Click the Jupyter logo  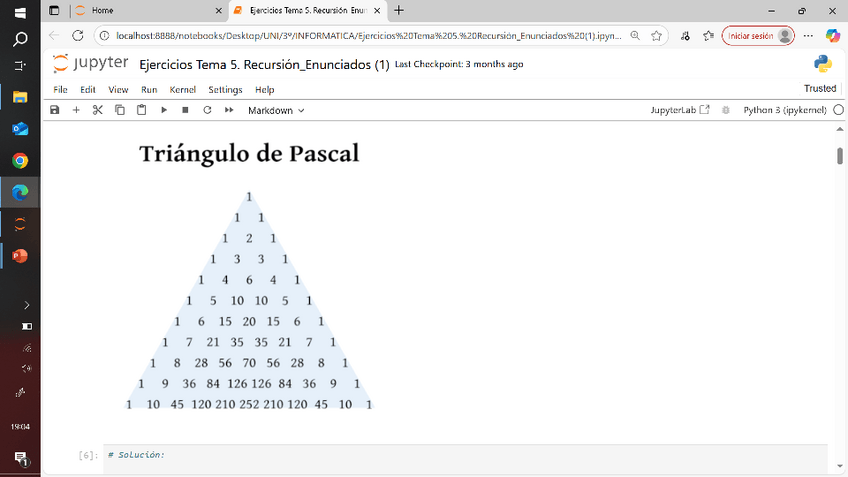pyautogui.click(x=90, y=63)
